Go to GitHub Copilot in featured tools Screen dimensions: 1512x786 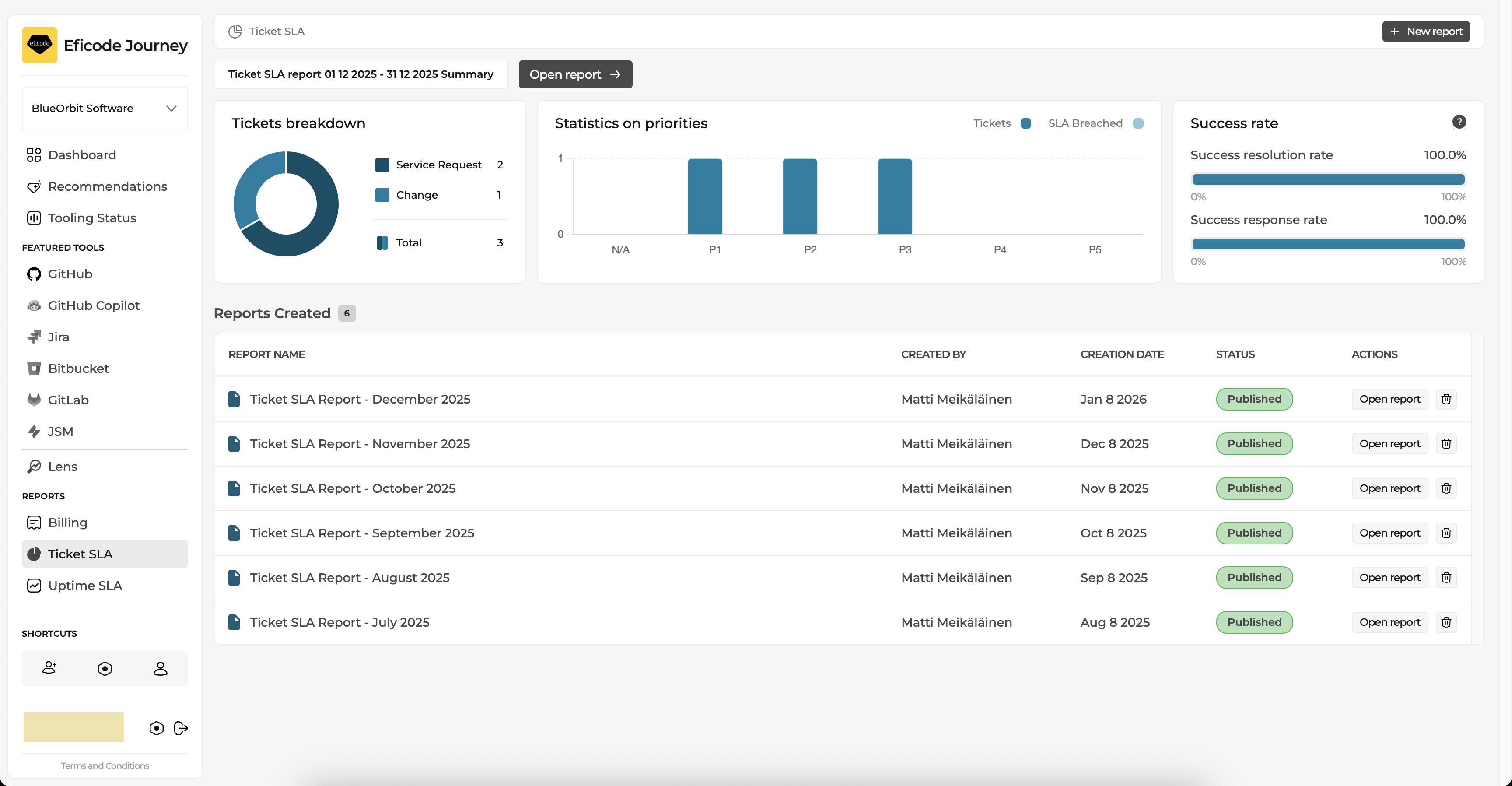point(93,305)
